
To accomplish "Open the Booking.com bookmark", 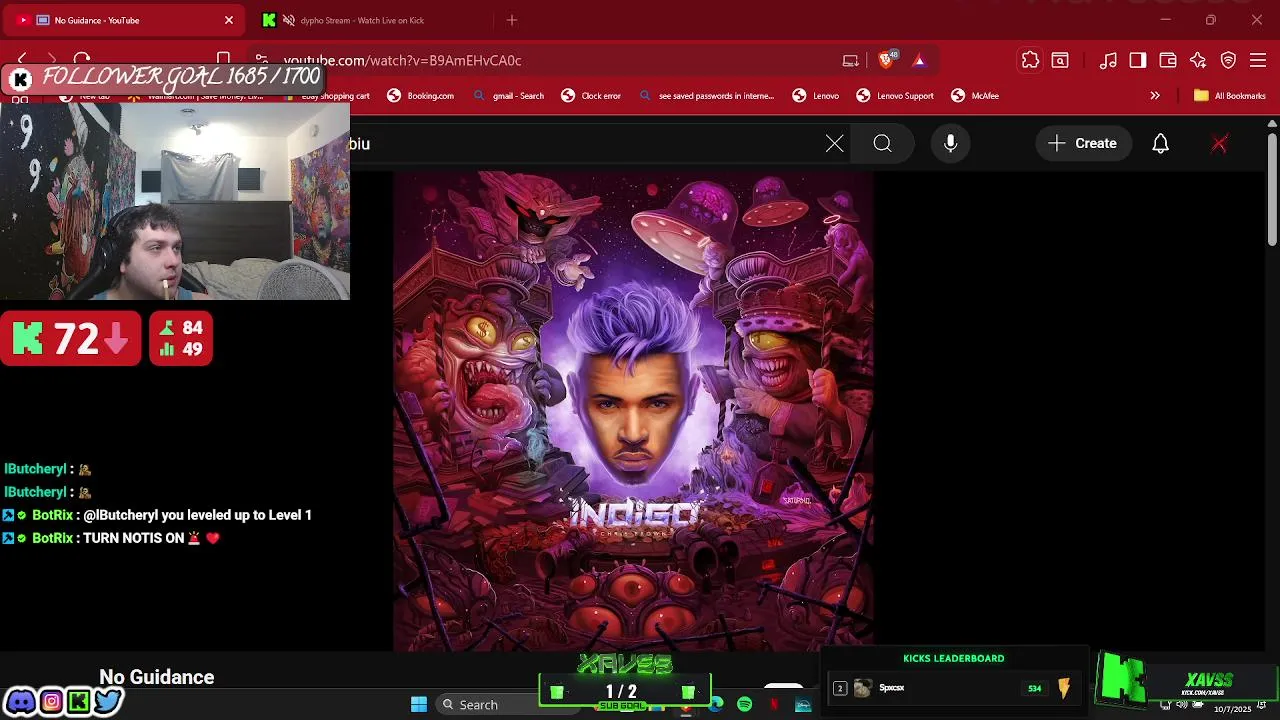I will (x=421, y=96).
